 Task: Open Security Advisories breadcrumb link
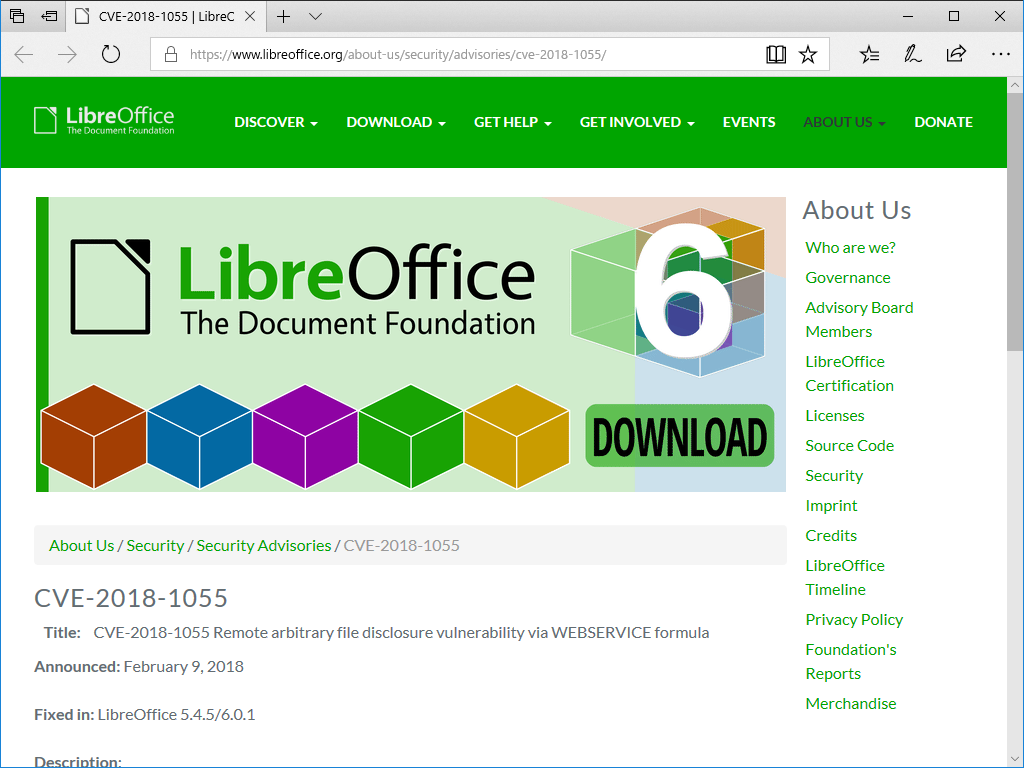point(264,545)
